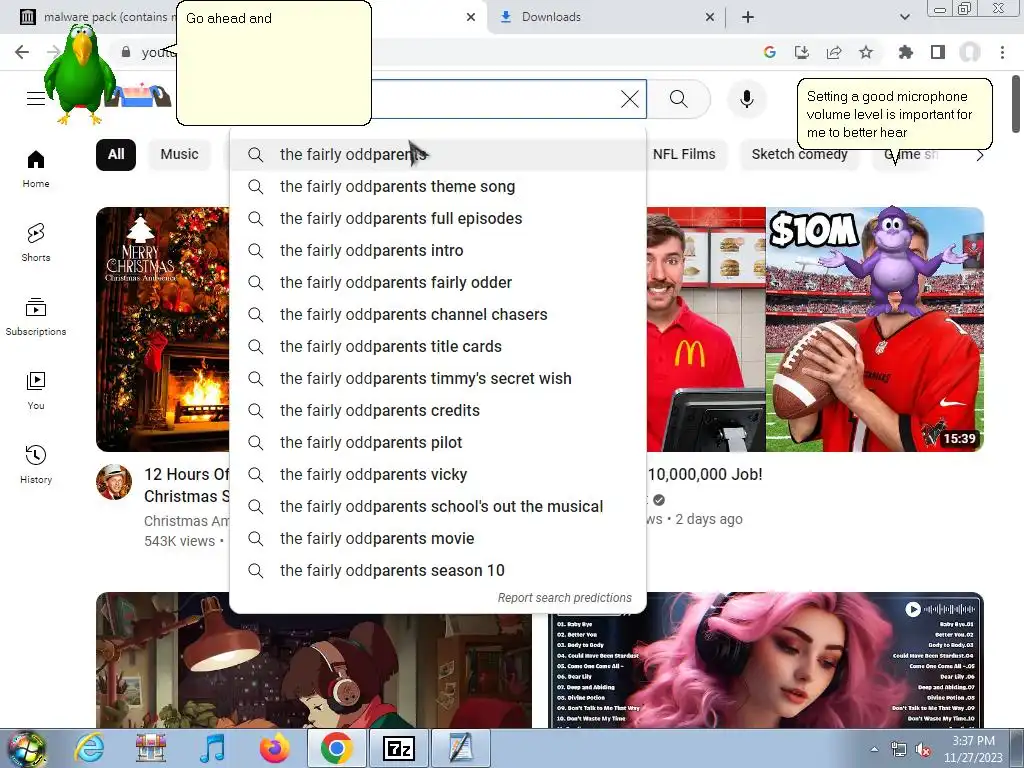Select the NFL Films chip
Viewport: 1024px width, 768px height.
(684, 155)
